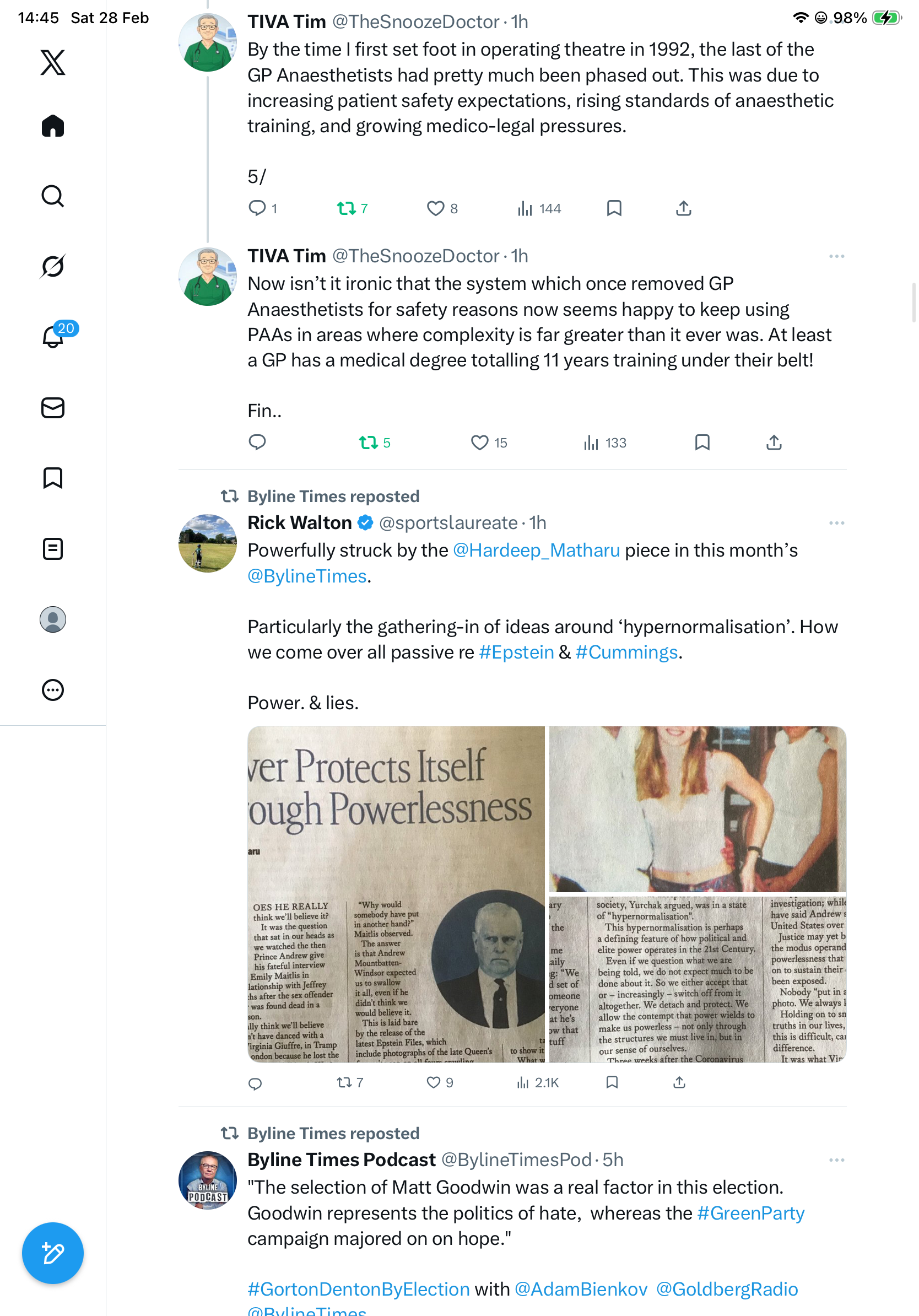Open the Prince Andrew newspaper photo
Image resolution: width=919 pixels, height=1316 pixels.
point(396,894)
